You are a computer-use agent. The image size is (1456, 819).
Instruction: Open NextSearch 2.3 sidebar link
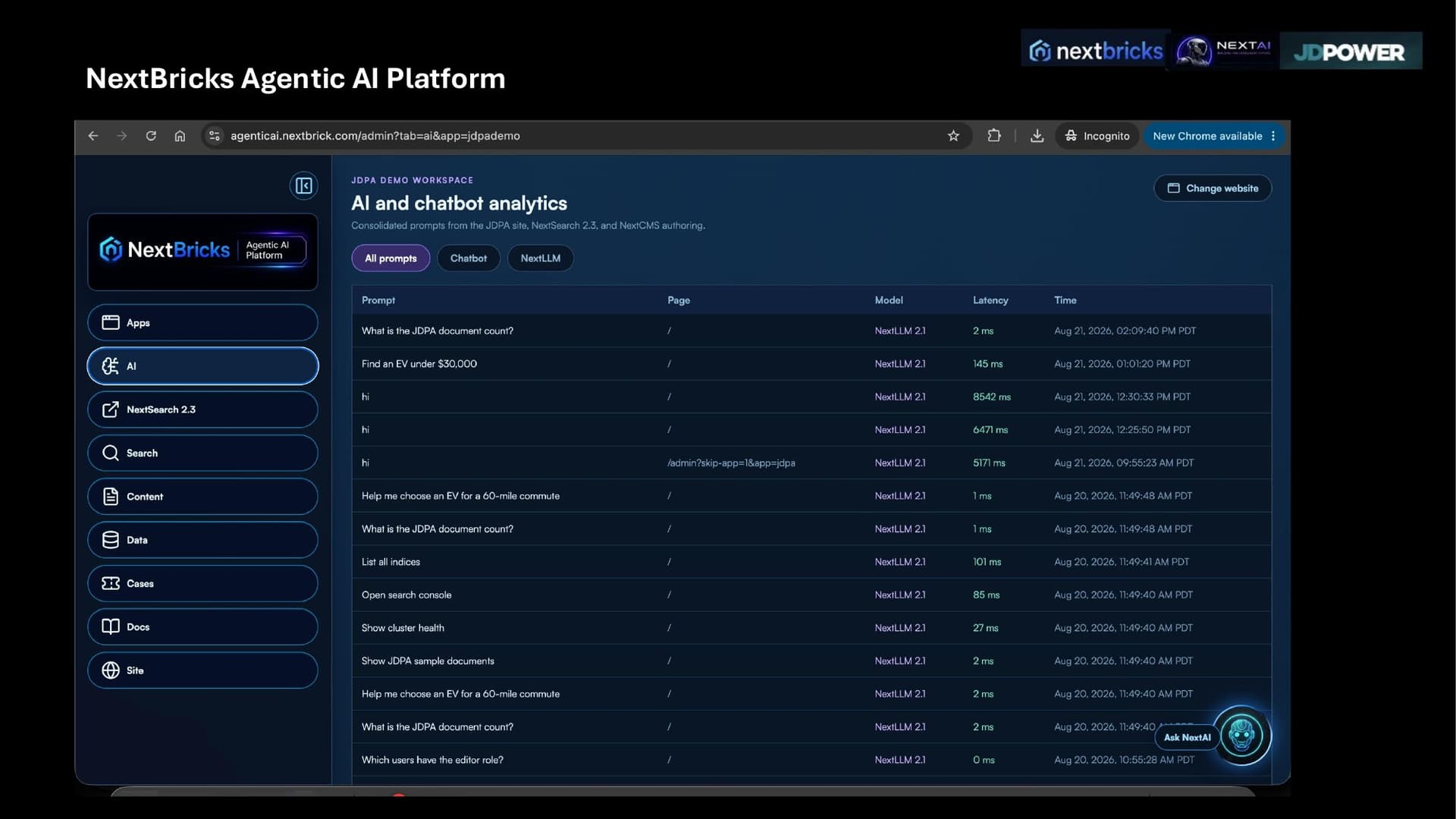click(202, 409)
